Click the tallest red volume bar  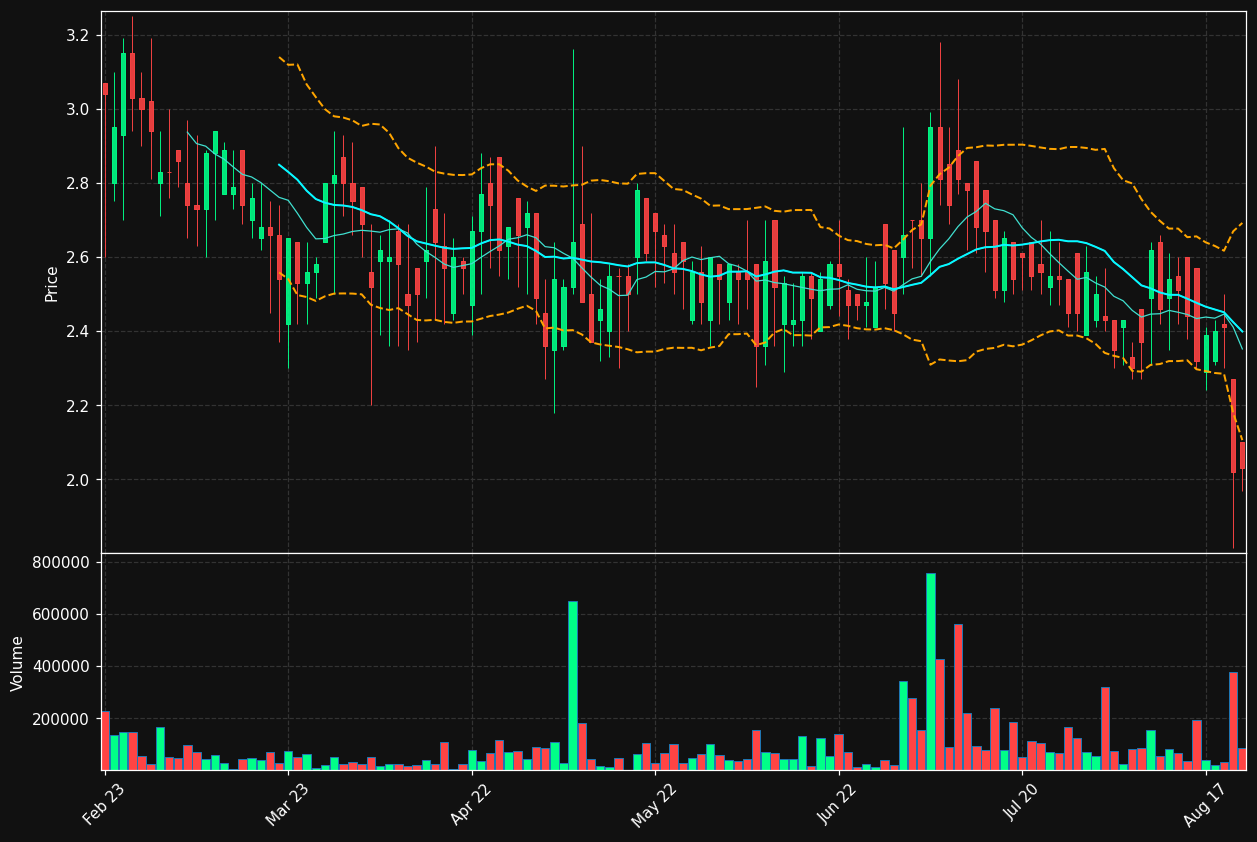(958, 698)
